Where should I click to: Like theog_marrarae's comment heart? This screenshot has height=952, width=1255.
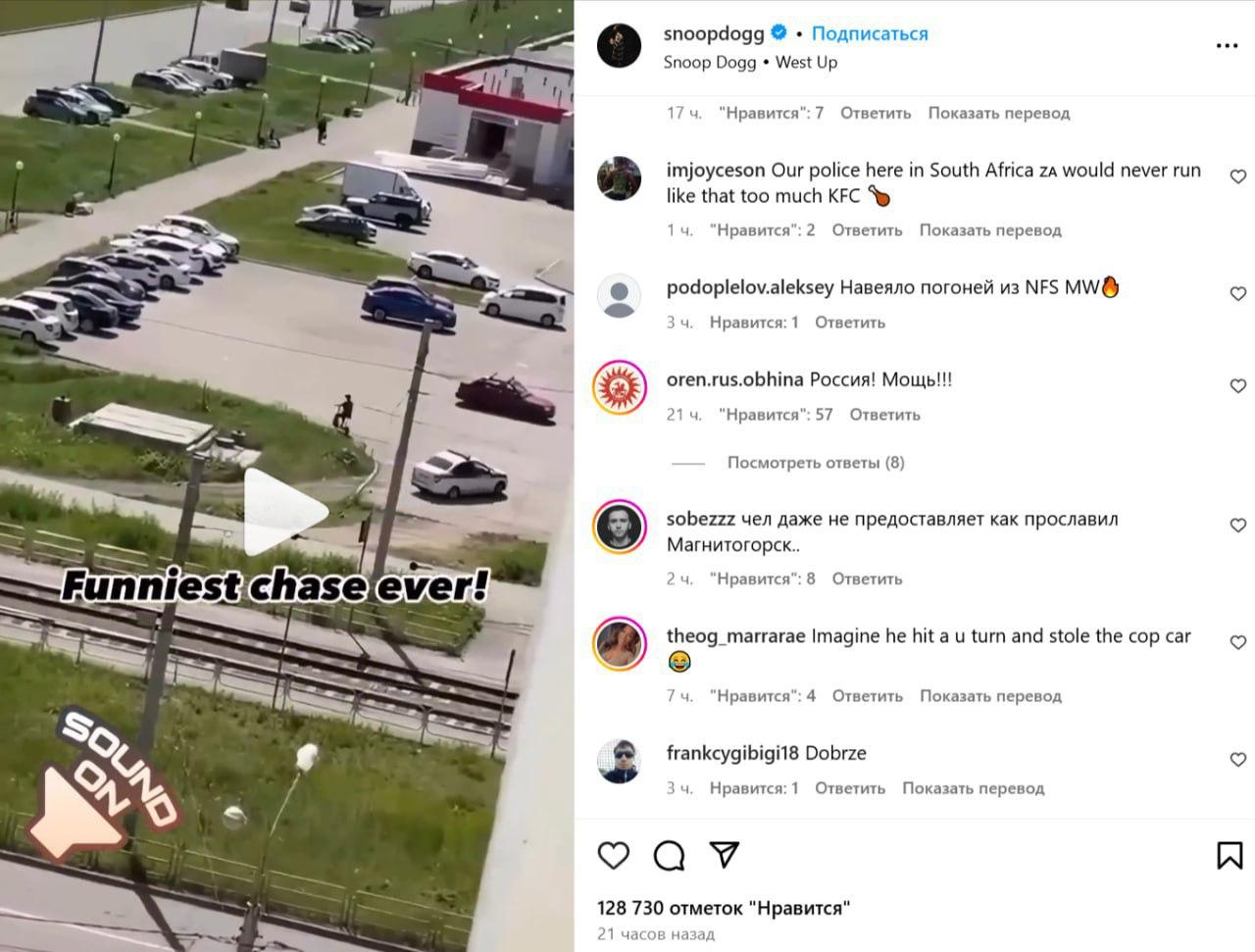click(x=1238, y=642)
